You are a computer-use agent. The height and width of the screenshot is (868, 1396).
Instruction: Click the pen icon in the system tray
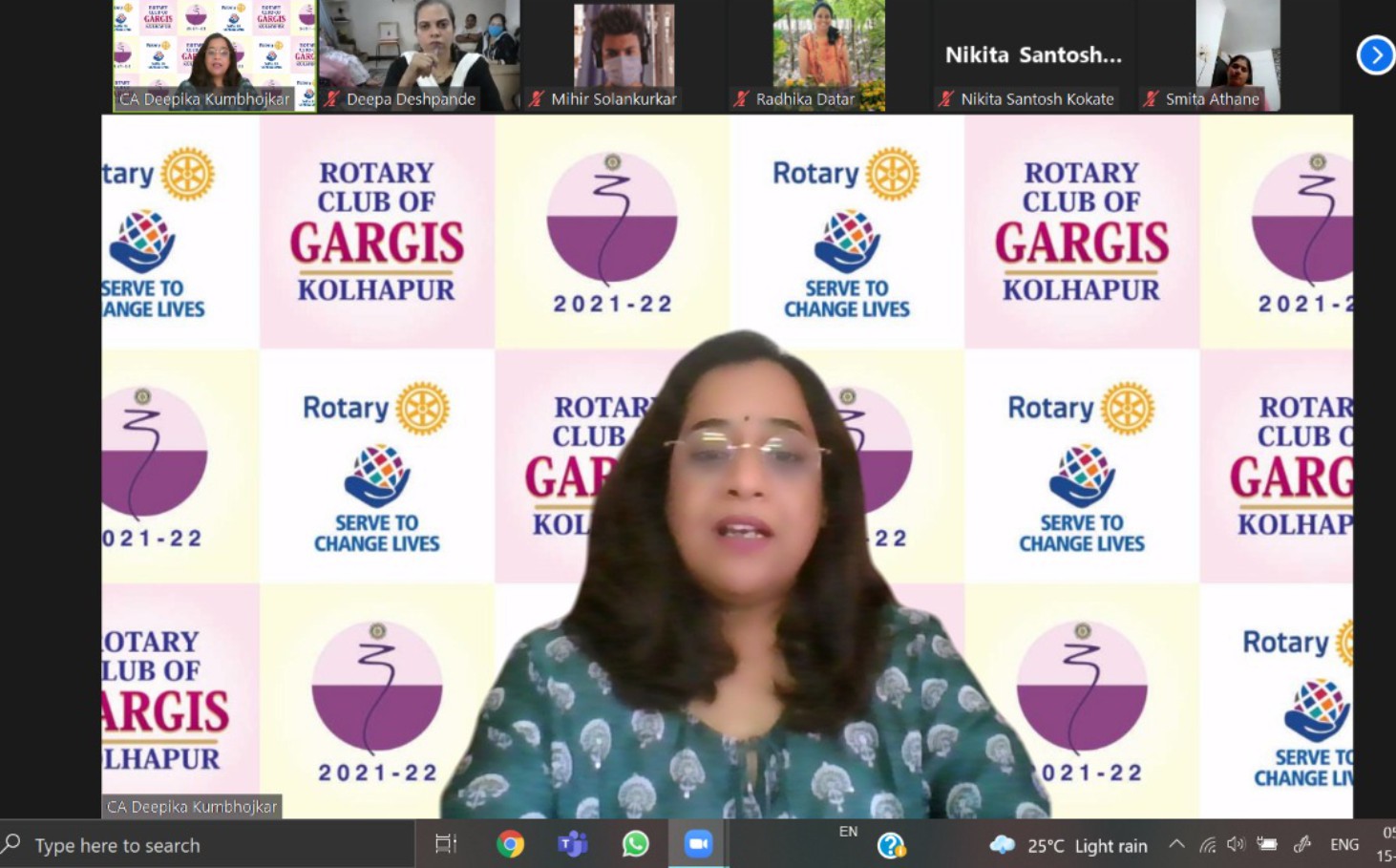tap(1302, 844)
